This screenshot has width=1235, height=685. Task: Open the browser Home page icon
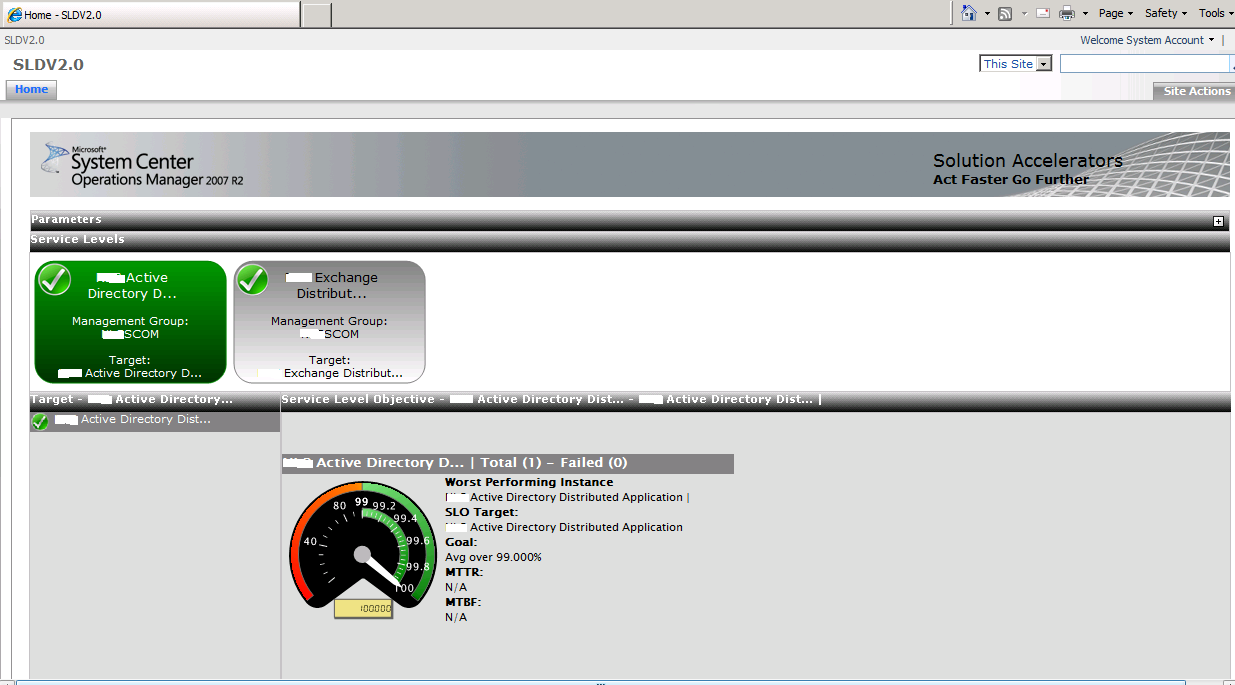(967, 12)
